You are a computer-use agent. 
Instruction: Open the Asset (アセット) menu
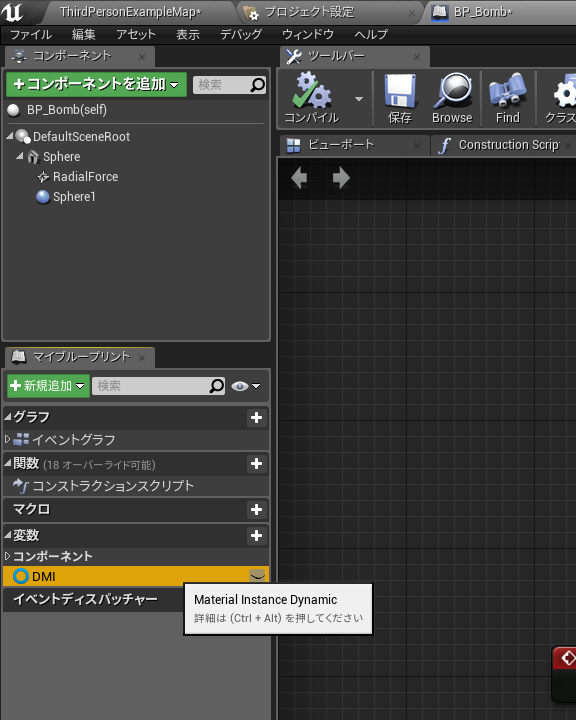[x=136, y=34]
